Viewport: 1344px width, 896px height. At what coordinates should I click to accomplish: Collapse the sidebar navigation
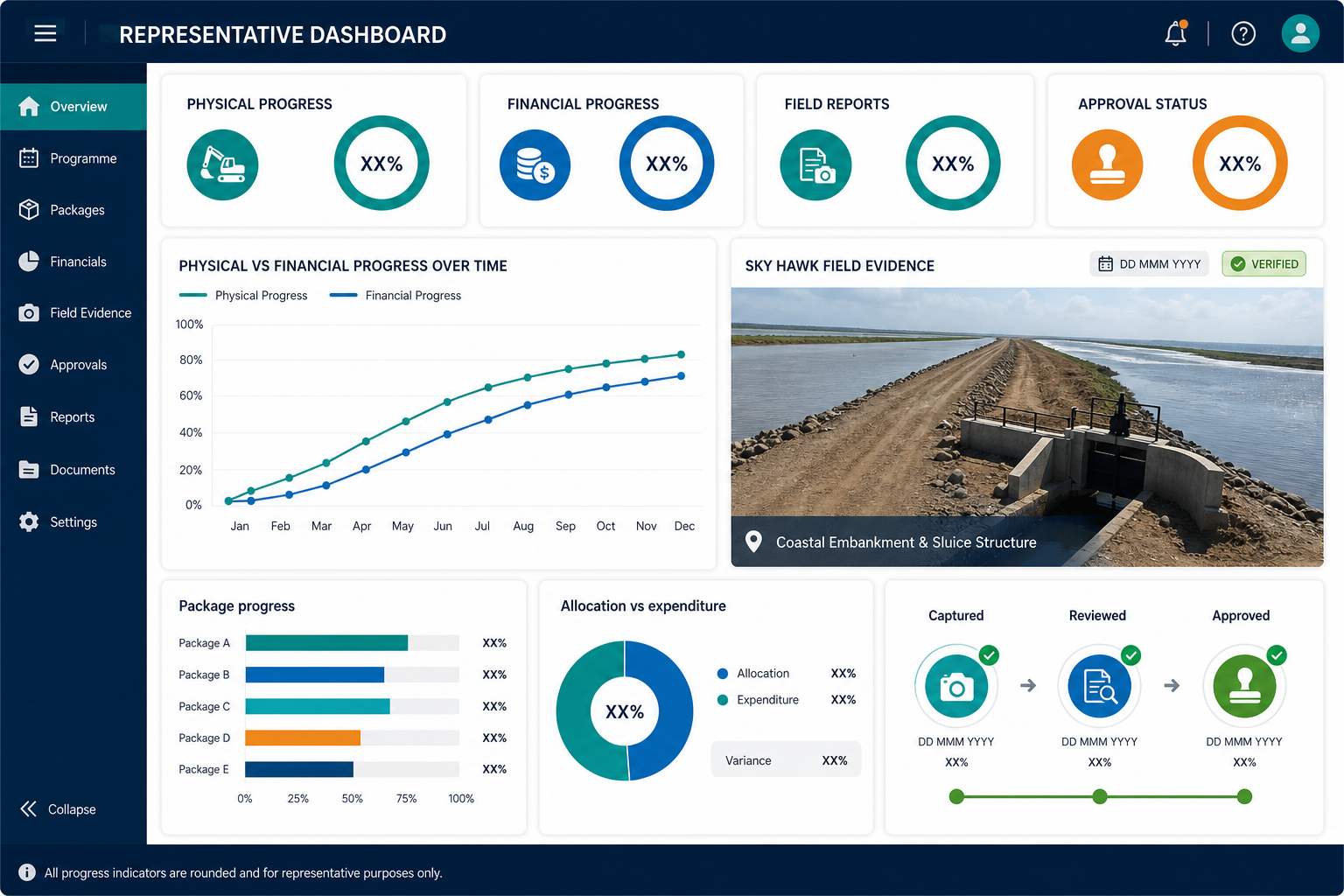58,809
